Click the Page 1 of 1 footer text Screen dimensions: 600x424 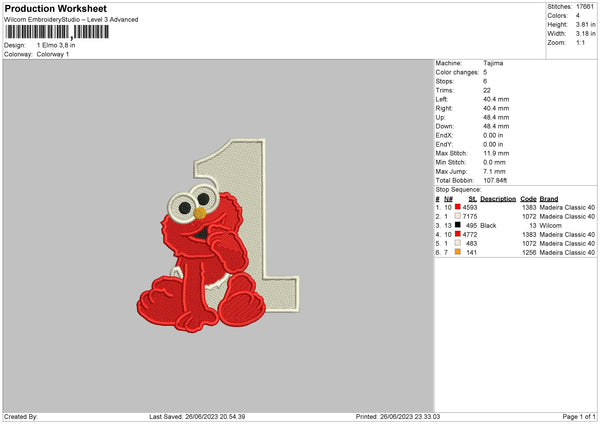click(574, 417)
